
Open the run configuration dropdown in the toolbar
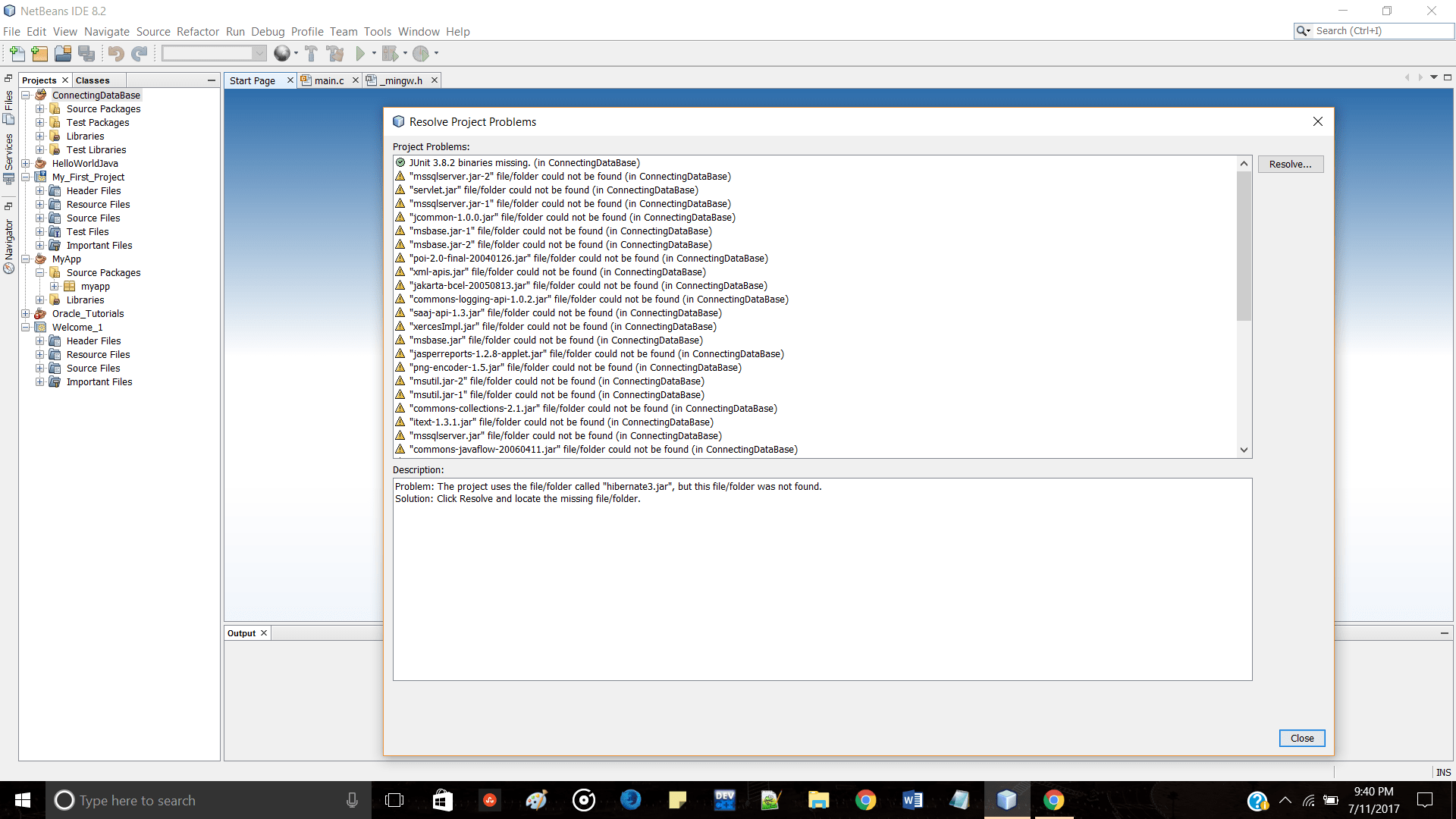260,53
